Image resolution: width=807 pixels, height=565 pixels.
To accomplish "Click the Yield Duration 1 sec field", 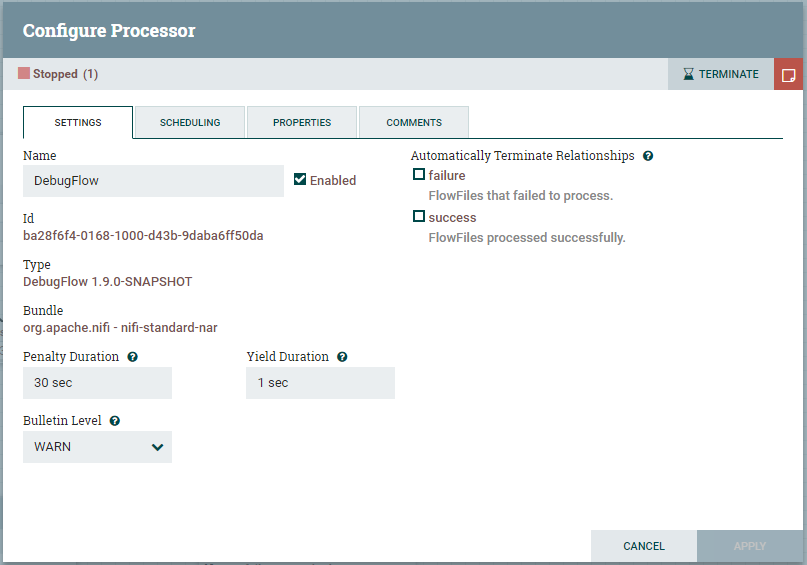I will pyautogui.click(x=320, y=383).
